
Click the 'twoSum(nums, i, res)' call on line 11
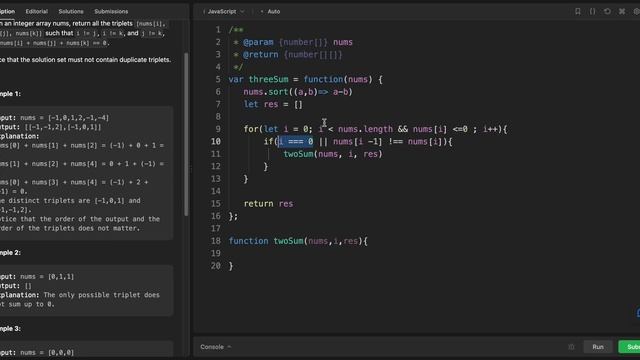pyautogui.click(x=333, y=154)
